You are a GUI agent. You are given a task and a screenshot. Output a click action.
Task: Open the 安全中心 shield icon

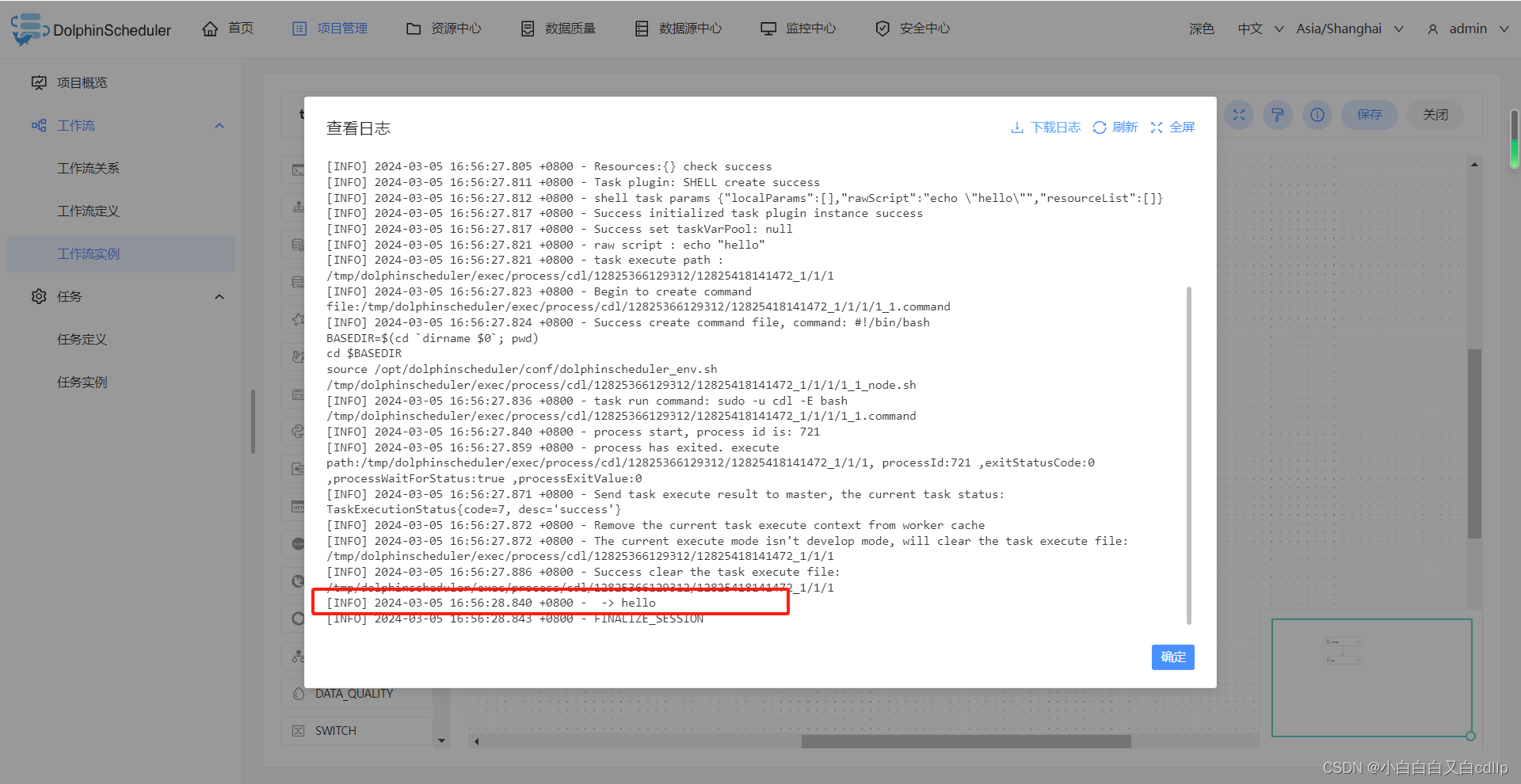click(882, 29)
